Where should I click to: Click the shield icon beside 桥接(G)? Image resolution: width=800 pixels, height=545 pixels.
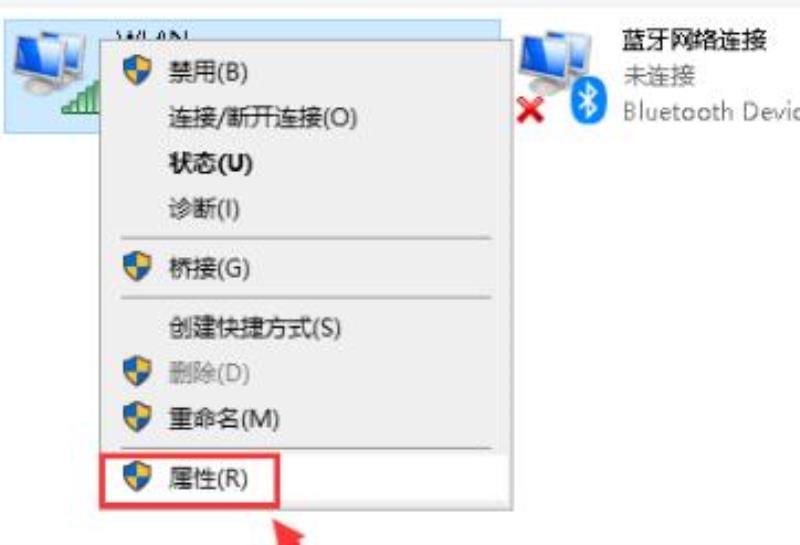coord(137,266)
